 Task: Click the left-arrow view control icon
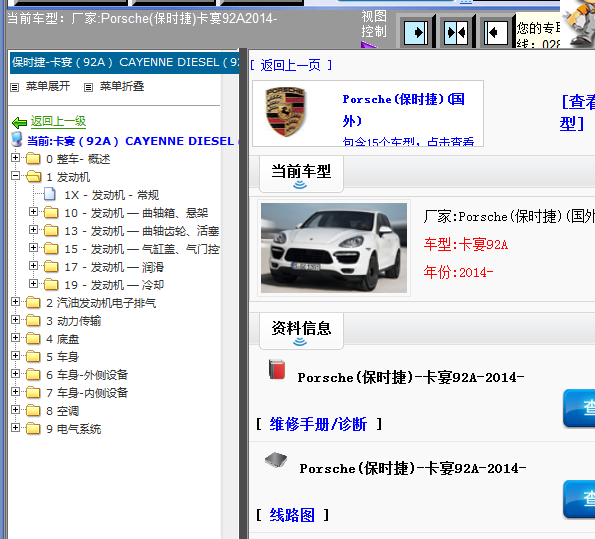coord(496,32)
